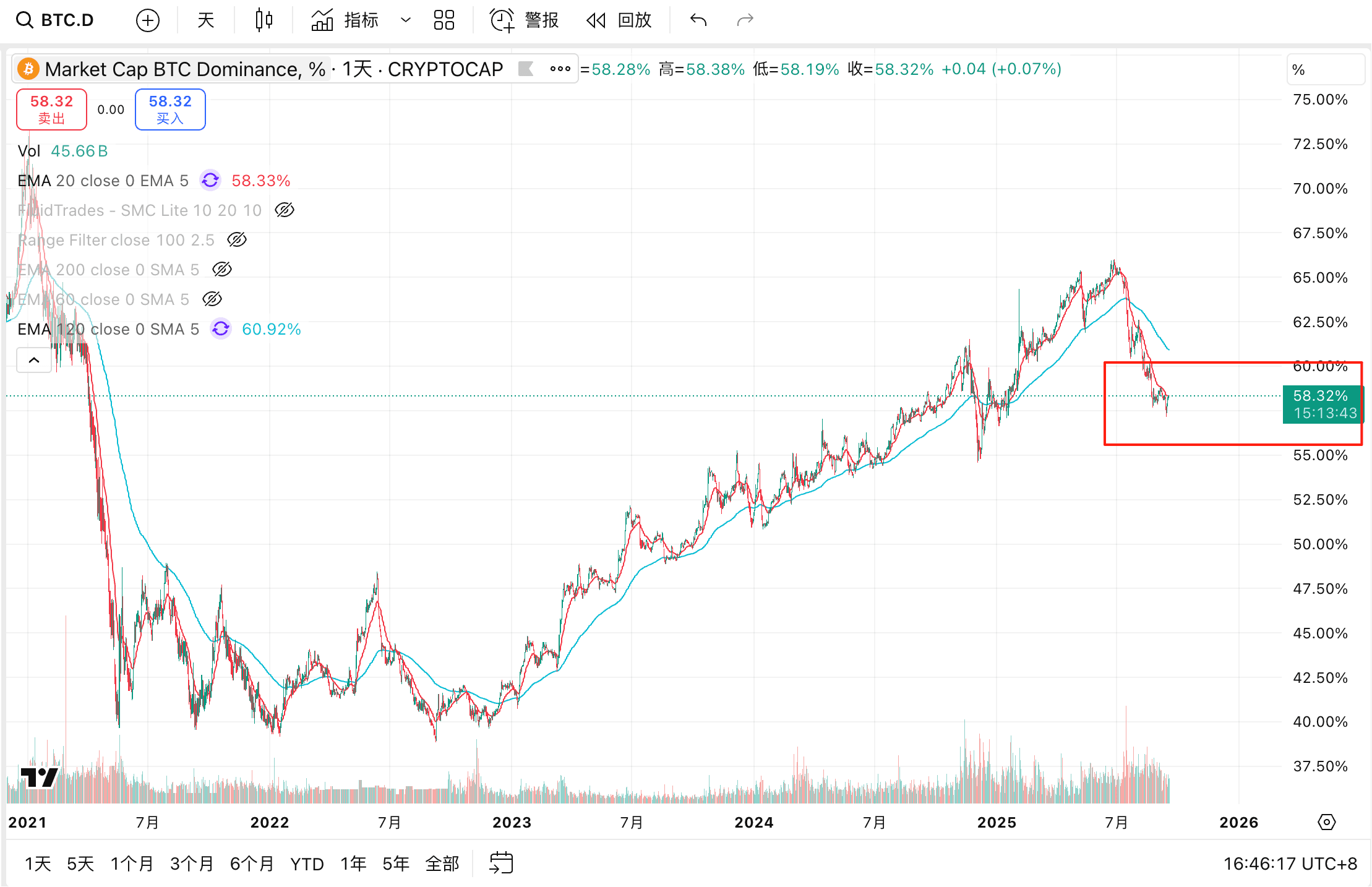Open the candlestick chart type selector

tap(264, 20)
